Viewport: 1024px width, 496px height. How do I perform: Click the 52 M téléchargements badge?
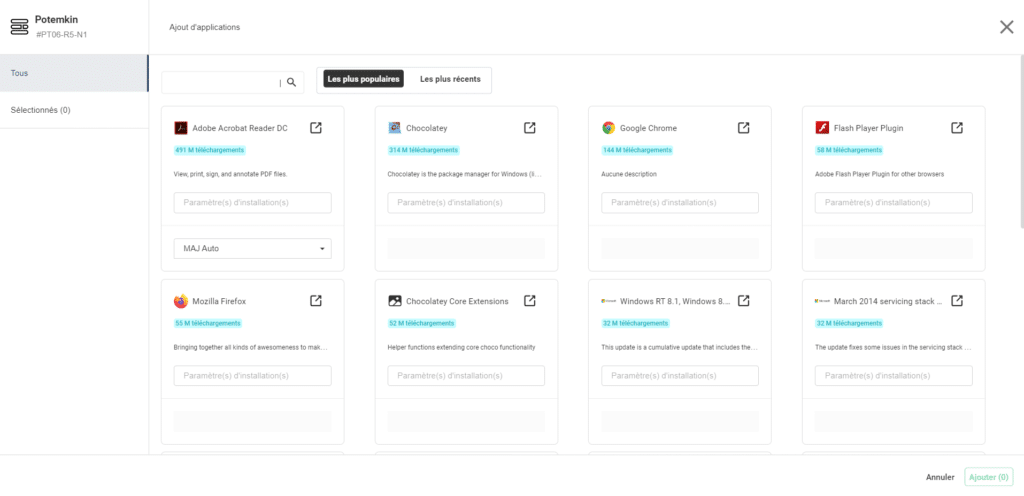click(x=421, y=323)
